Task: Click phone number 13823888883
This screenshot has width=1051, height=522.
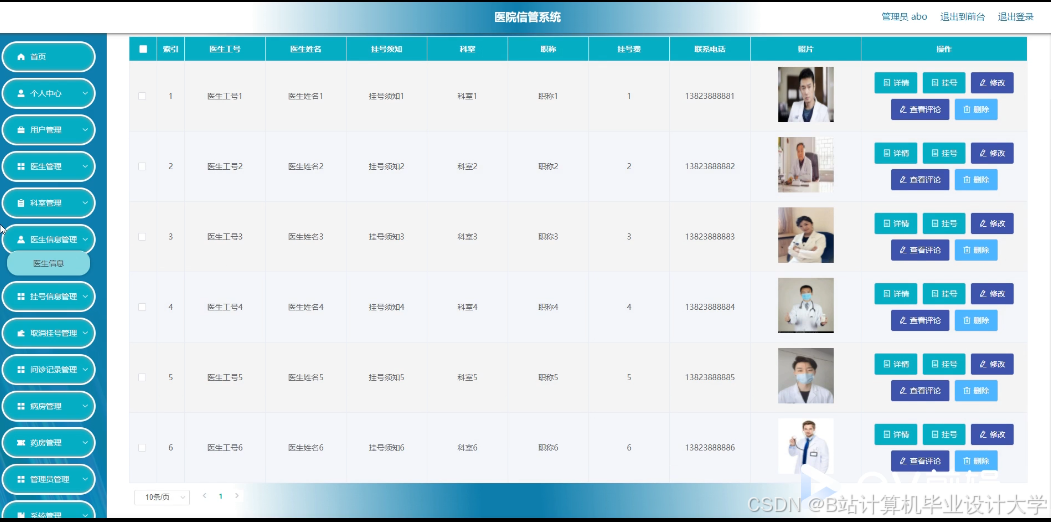Action: pos(710,237)
